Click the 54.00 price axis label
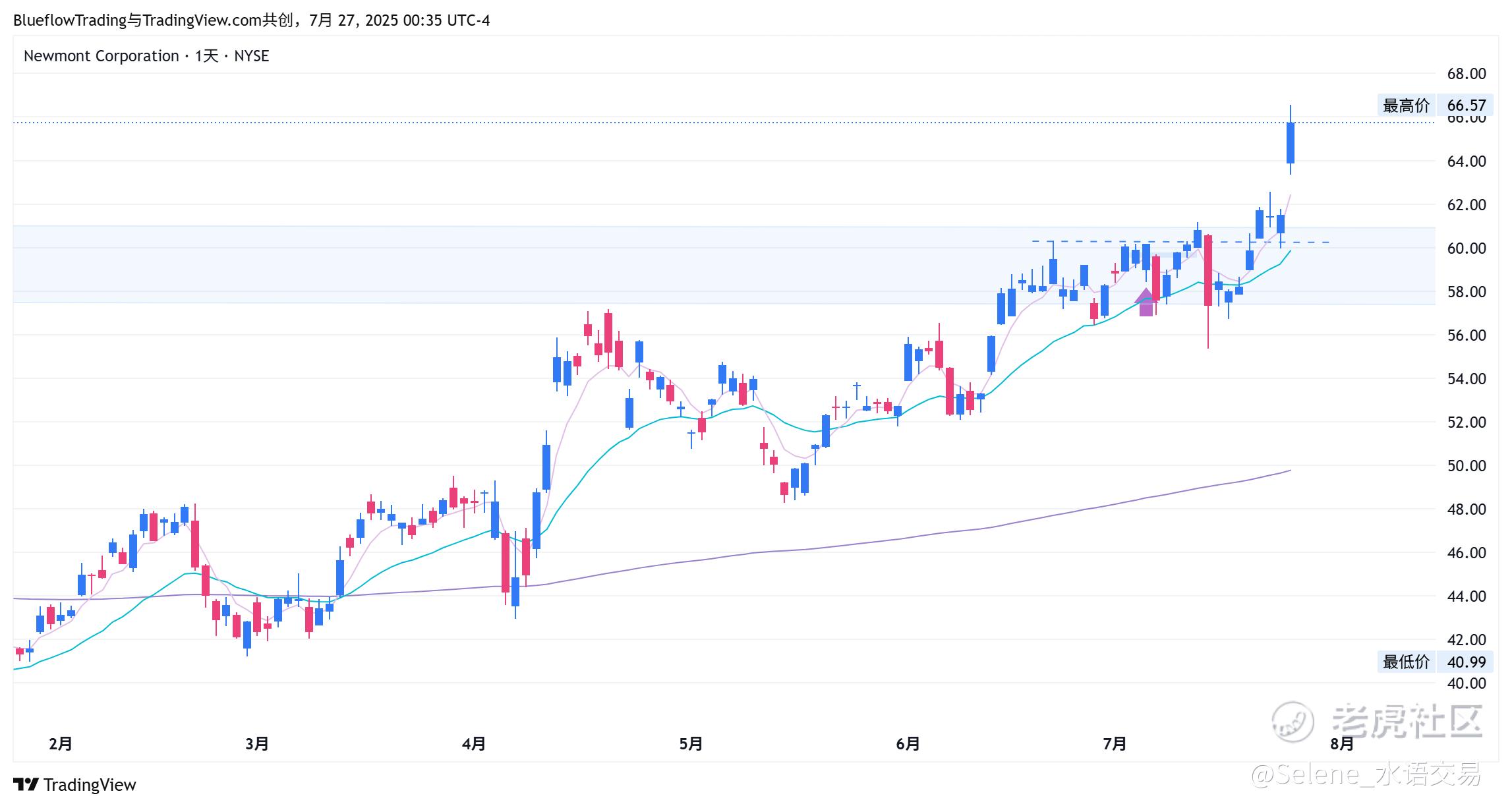Viewport: 1512px width, 808px height. (x=1467, y=379)
